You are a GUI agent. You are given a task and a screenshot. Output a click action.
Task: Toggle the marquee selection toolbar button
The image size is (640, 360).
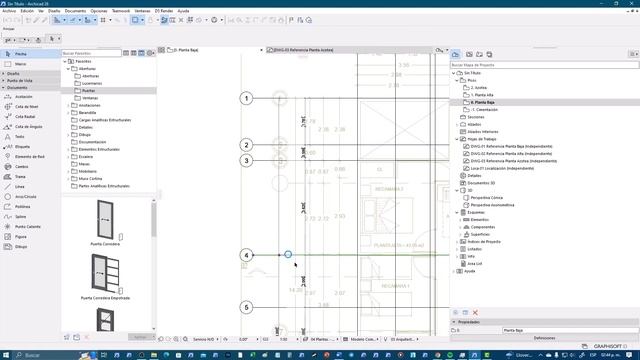[x=135, y=20]
